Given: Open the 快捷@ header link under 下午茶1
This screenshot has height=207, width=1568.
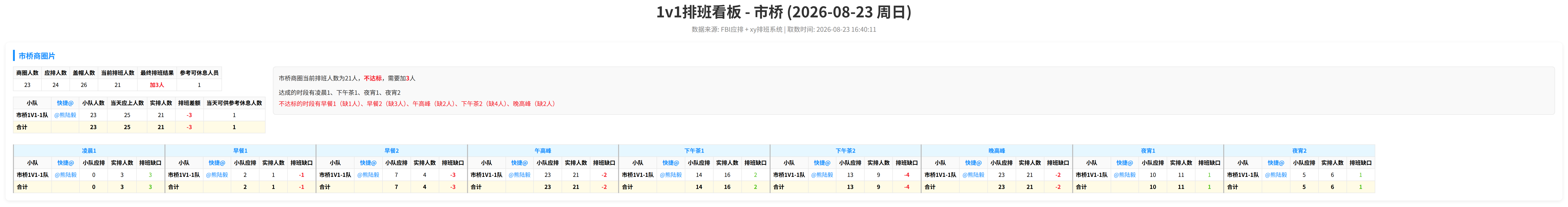Looking at the screenshot, I should pyautogui.click(x=671, y=163).
